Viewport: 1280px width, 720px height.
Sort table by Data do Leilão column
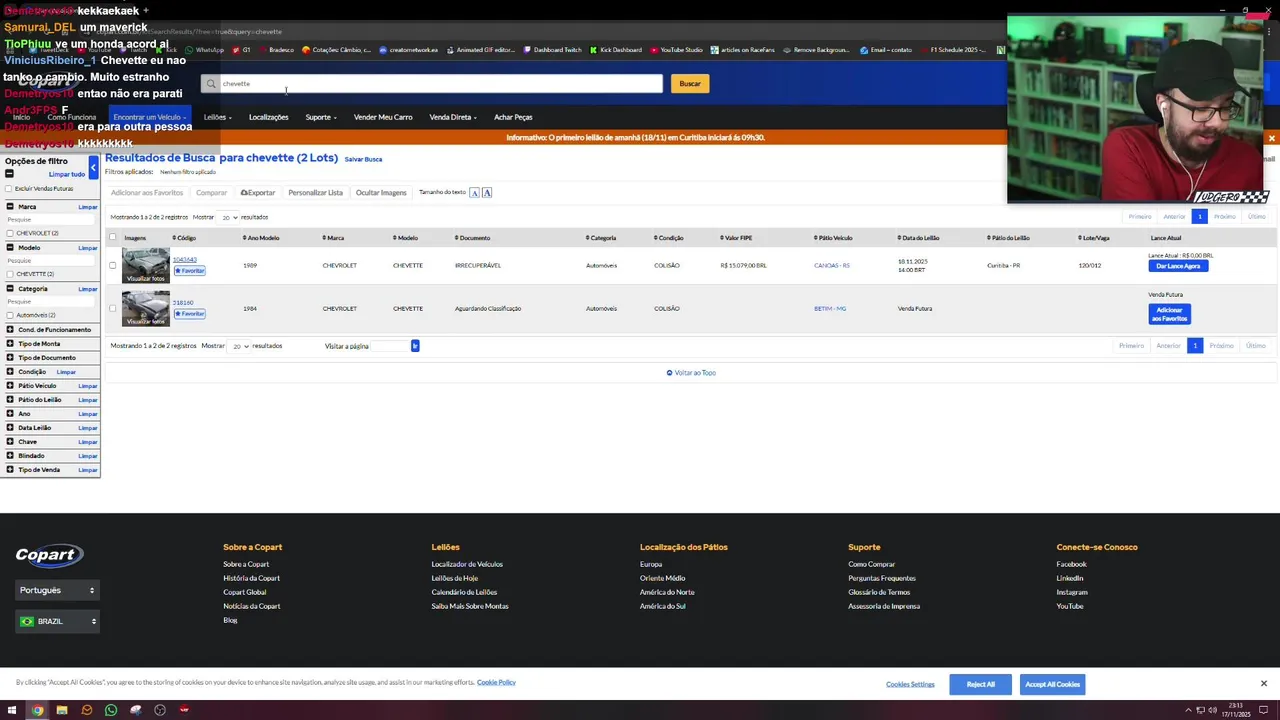pyautogui.click(x=919, y=238)
